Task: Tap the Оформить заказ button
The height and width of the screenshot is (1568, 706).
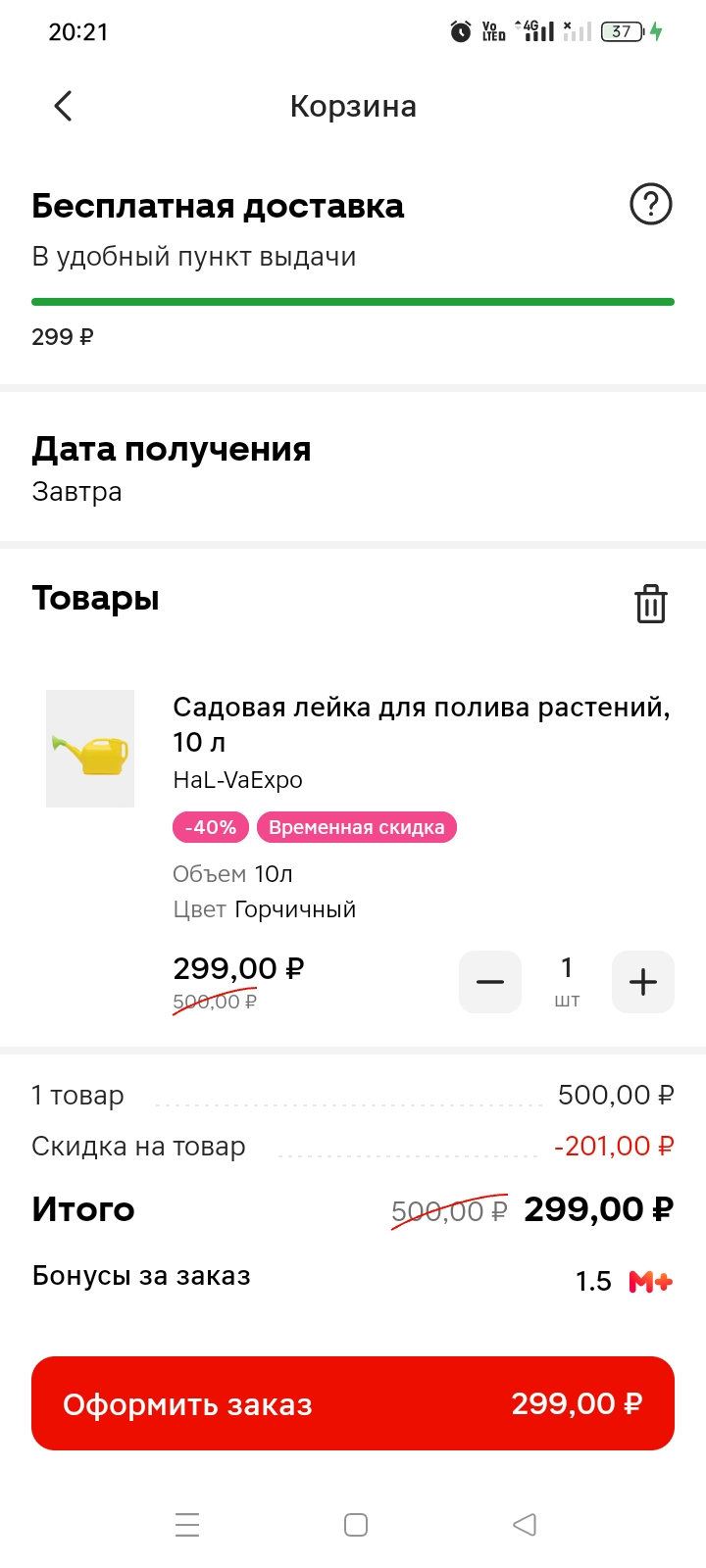Action: coord(353,1403)
